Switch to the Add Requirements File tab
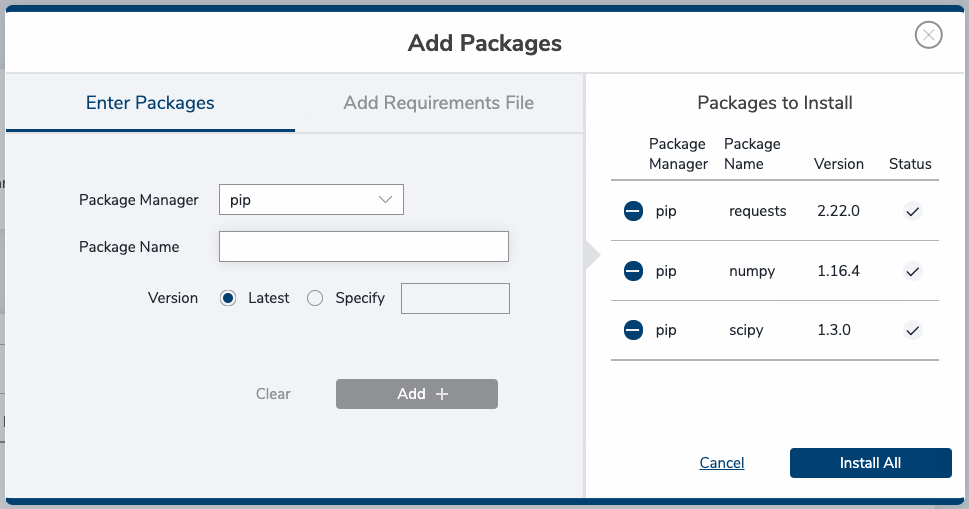Screen dimensions: 969x509 [x=439, y=103]
